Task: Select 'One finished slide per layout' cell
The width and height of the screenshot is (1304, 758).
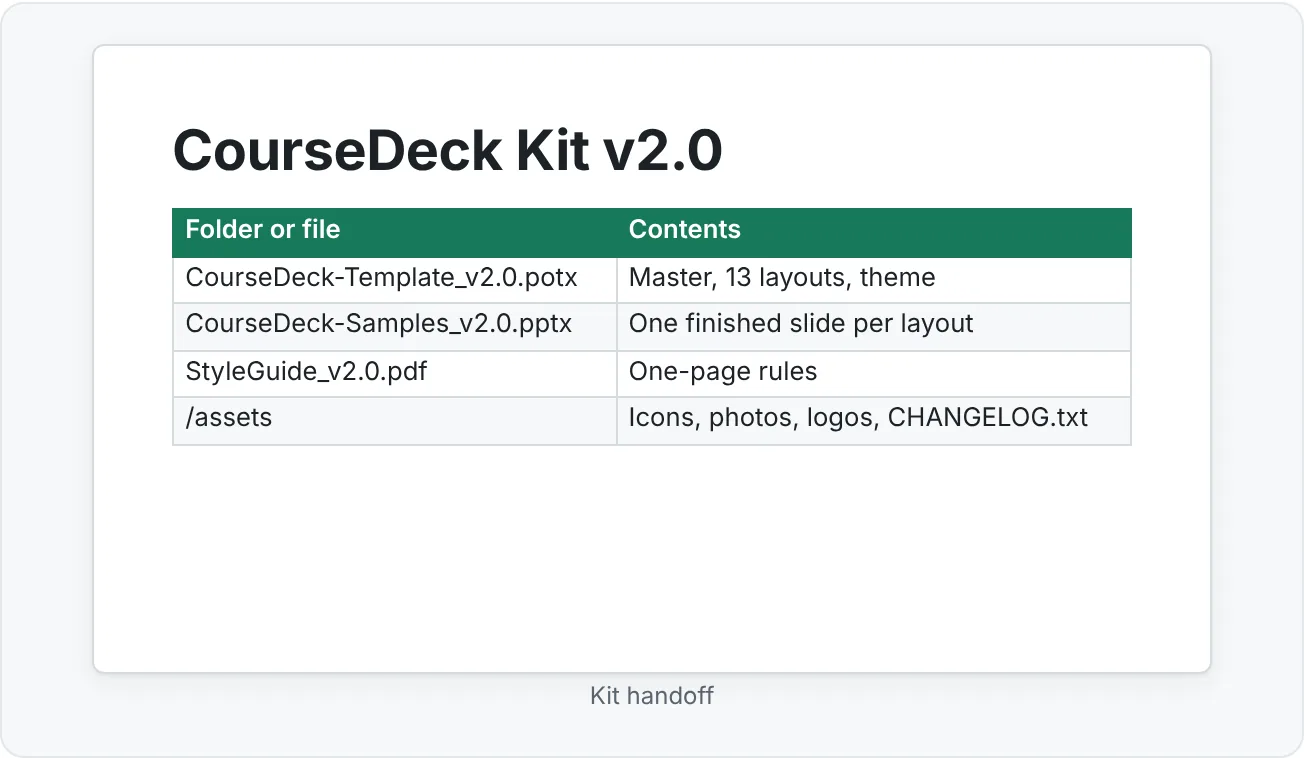Action: click(x=874, y=325)
